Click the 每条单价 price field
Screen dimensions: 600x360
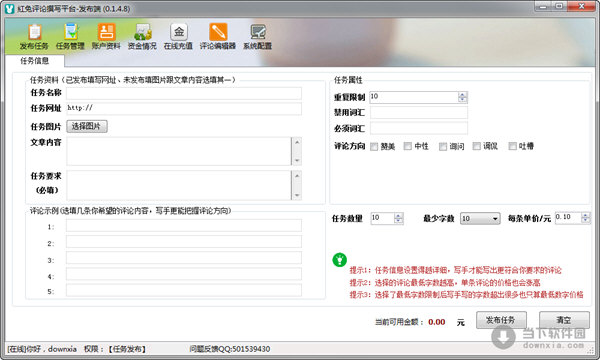tap(568, 218)
